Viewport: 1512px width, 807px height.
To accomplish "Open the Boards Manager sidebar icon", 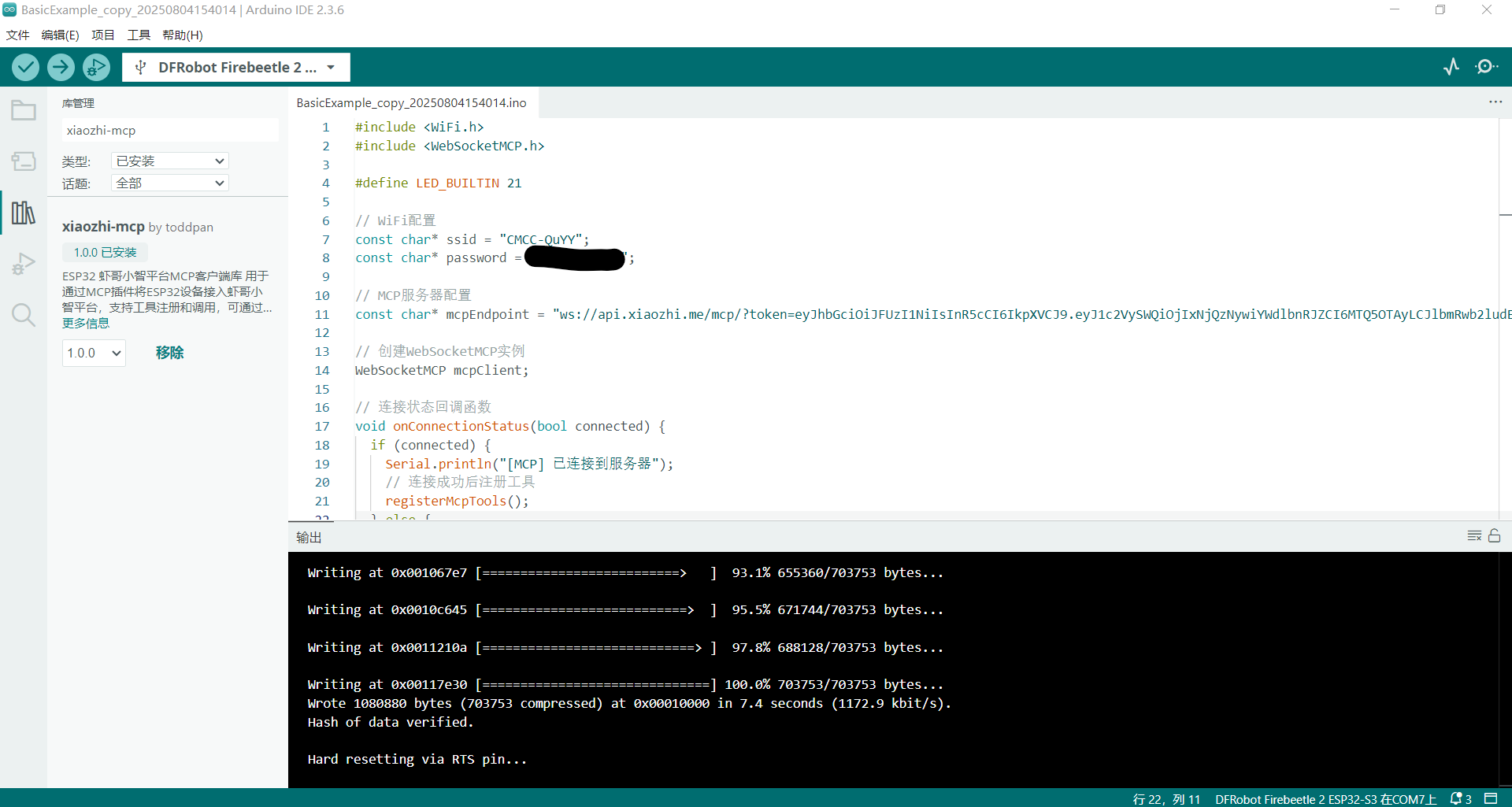I will pos(24,161).
